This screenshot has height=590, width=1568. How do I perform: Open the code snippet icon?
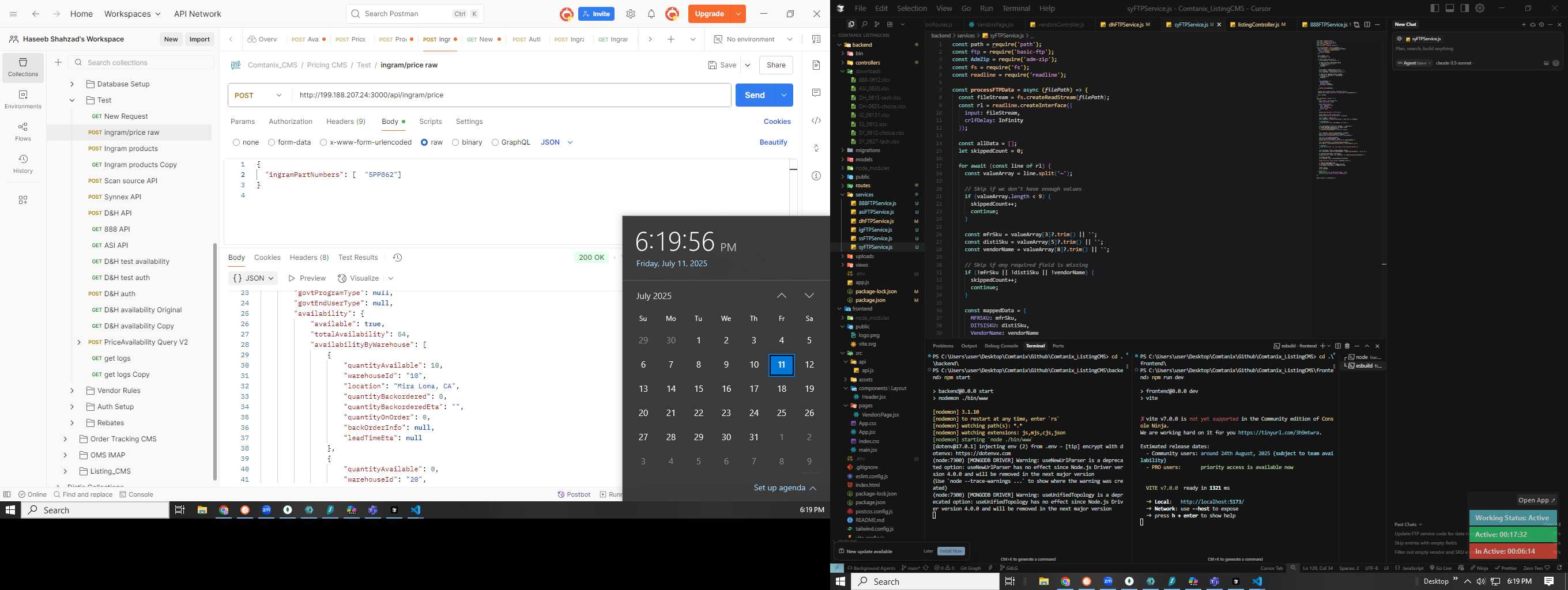click(x=816, y=120)
